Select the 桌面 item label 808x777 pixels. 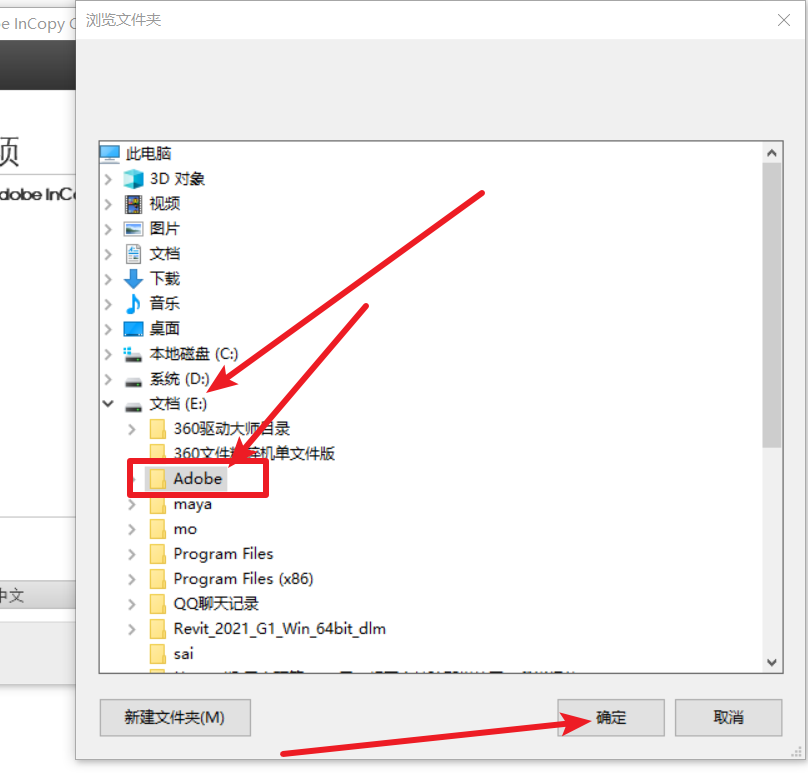[x=164, y=329]
